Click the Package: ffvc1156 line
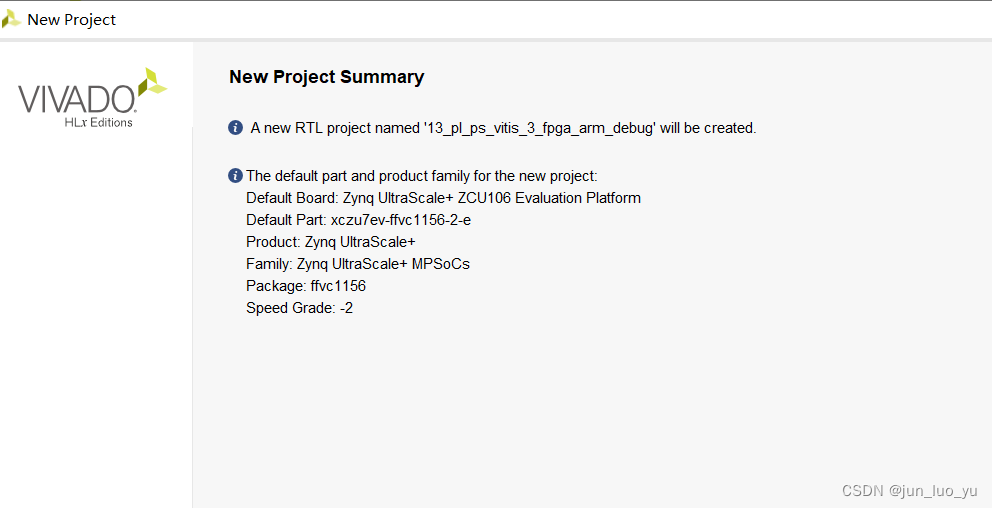This screenshot has width=992, height=508. click(305, 286)
